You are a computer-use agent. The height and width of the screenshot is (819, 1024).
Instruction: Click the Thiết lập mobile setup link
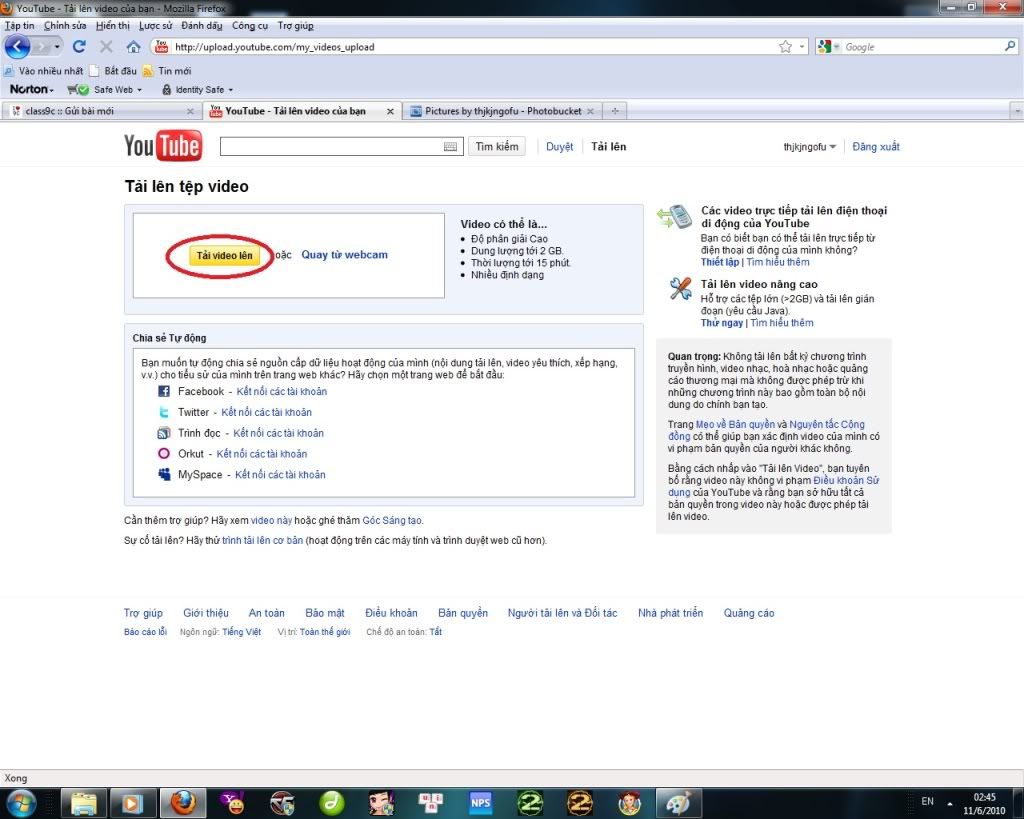[x=720, y=262]
